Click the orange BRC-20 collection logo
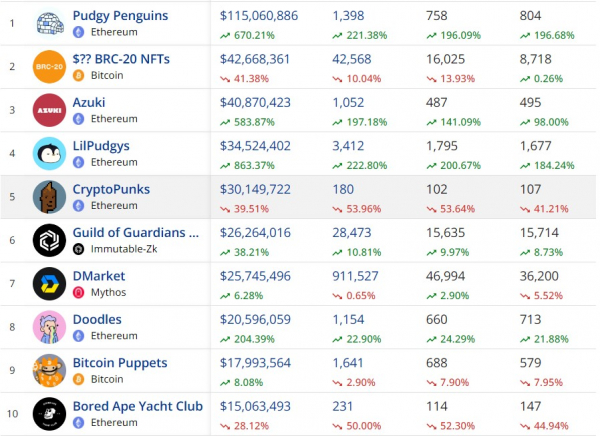 (x=50, y=67)
